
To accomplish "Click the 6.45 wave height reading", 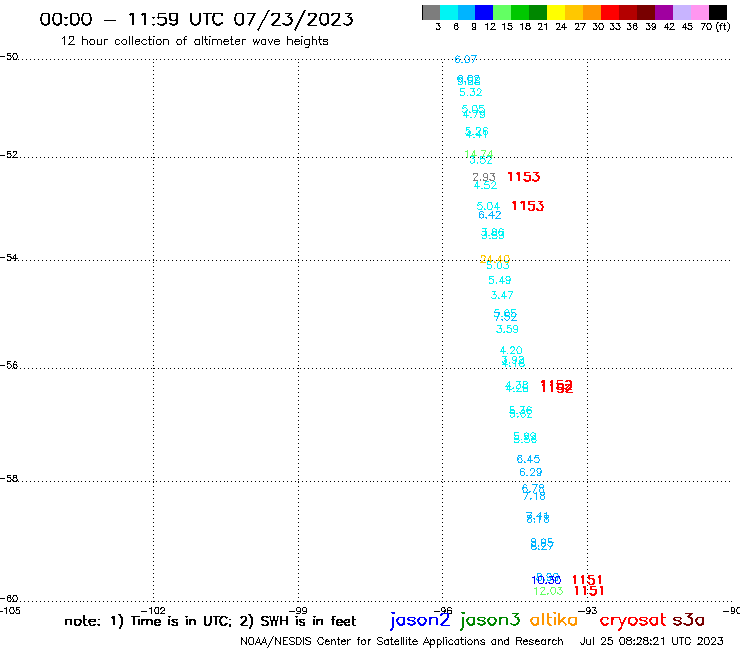I will tap(529, 459).
